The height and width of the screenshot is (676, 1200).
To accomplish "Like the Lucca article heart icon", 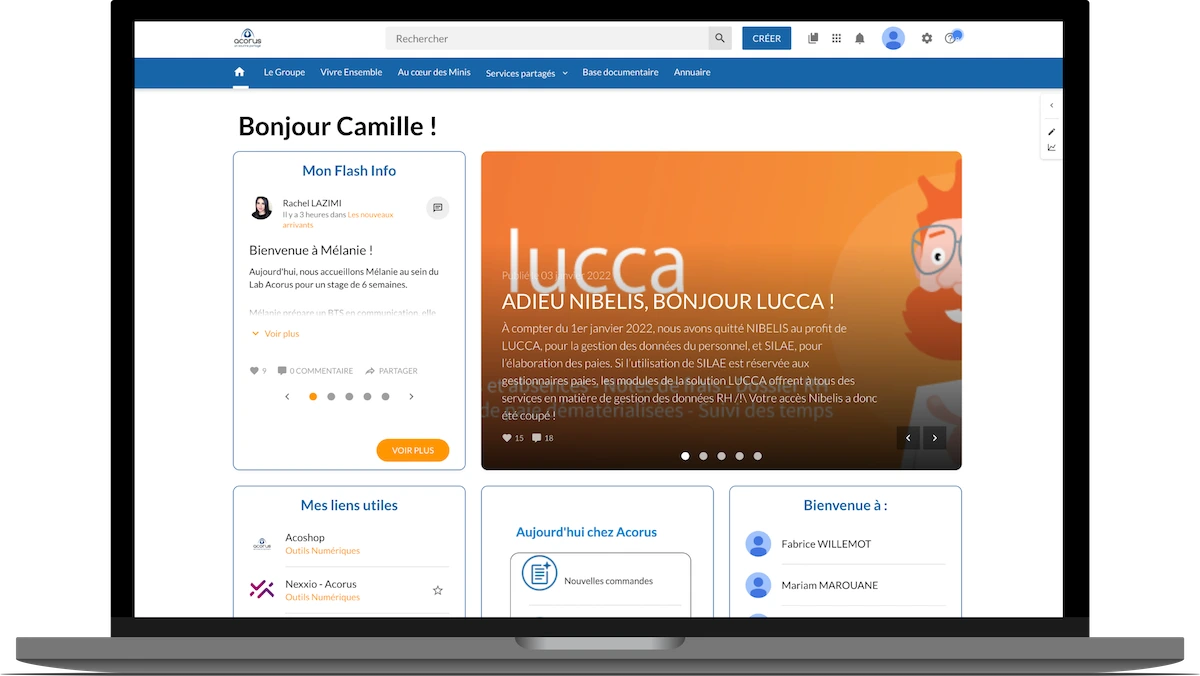I will pyautogui.click(x=506, y=438).
